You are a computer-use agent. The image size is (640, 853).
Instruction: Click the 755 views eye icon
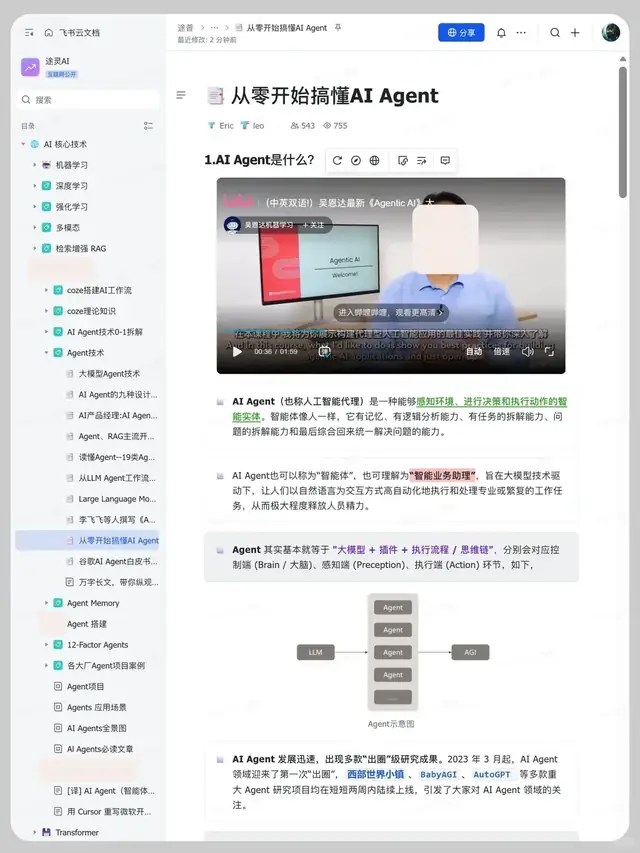tap(327, 126)
